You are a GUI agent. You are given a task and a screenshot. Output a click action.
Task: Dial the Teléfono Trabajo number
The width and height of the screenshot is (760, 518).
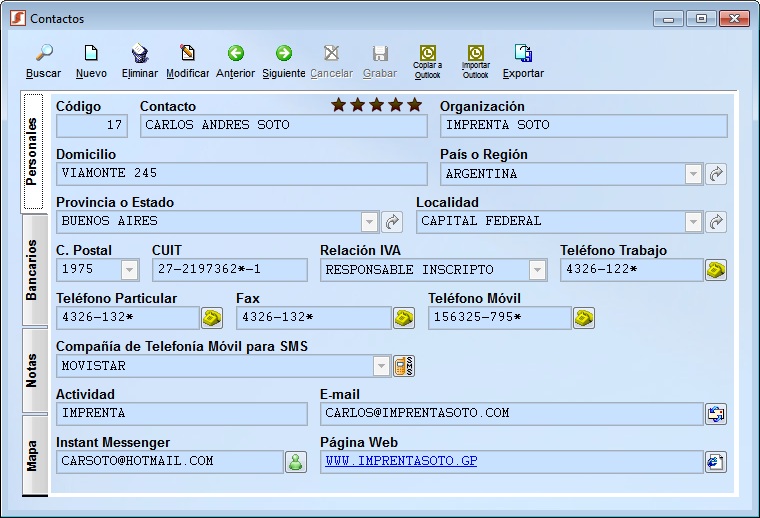716,270
